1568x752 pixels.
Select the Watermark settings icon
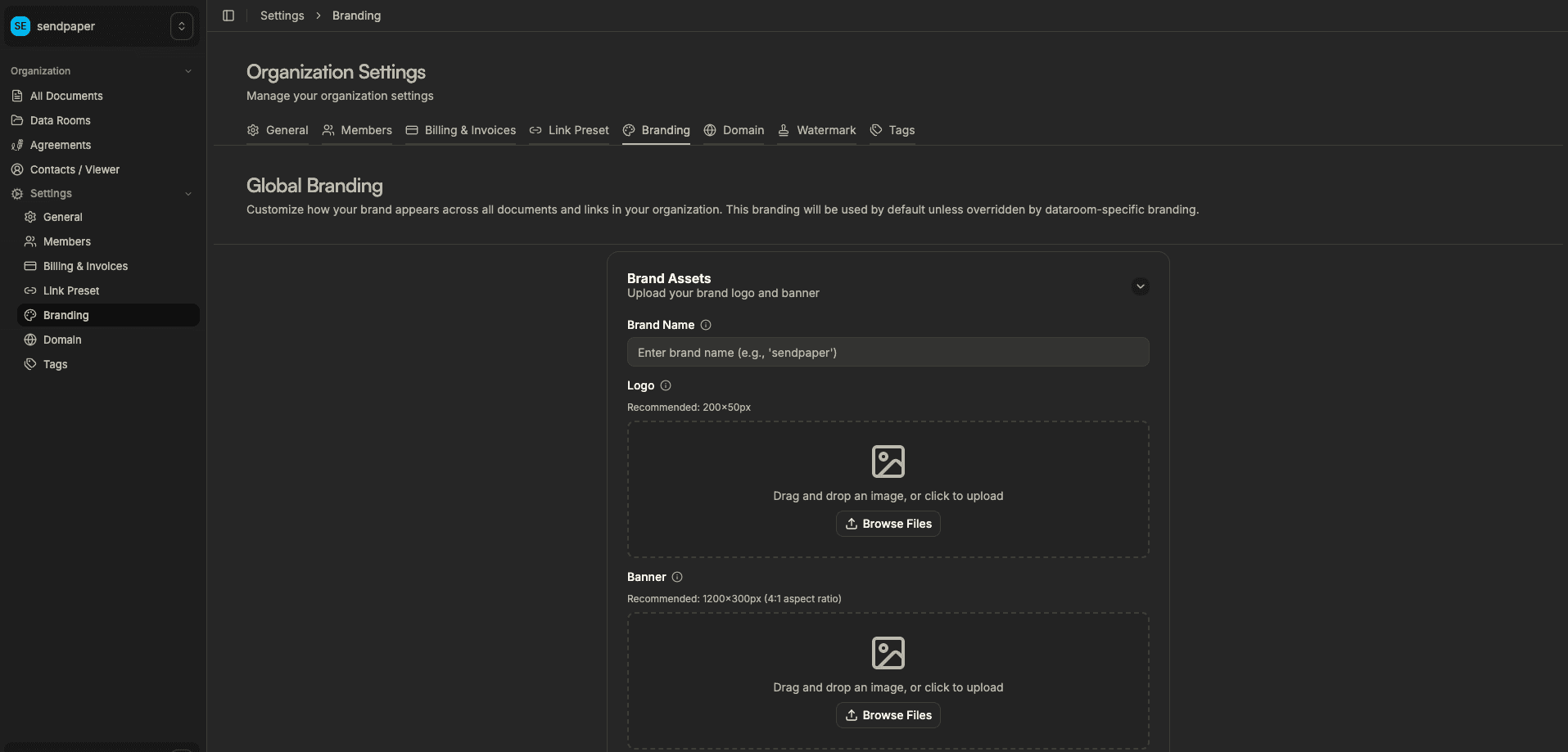[784, 130]
